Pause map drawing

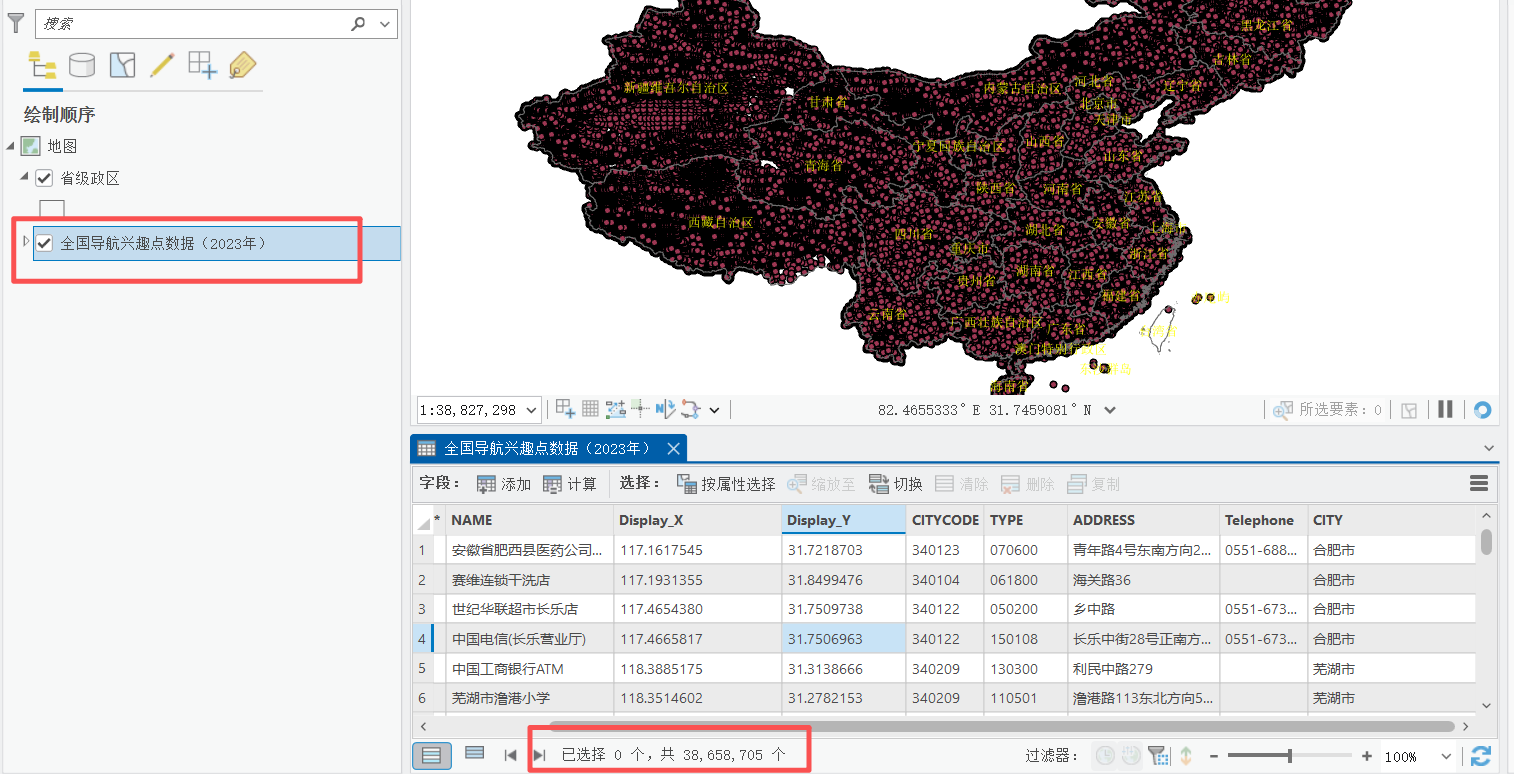(x=1445, y=409)
